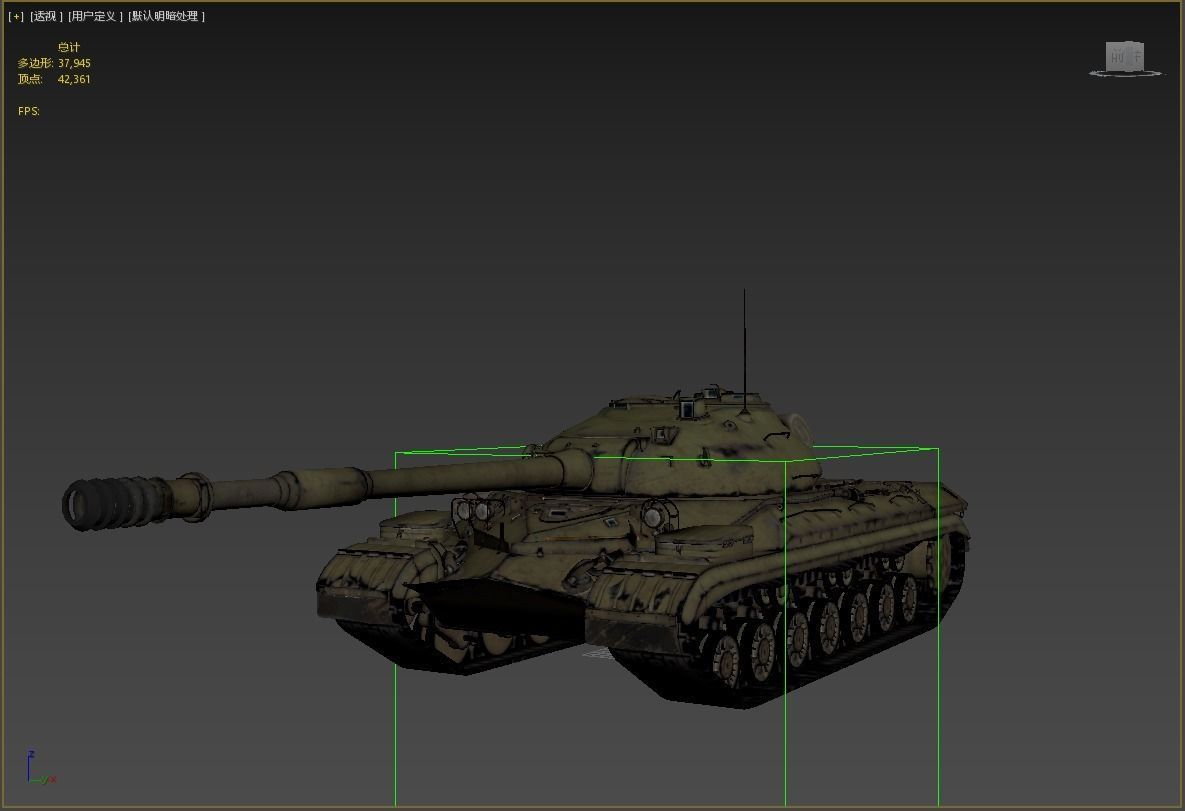Open the 用户定义 viewport settings menu
The image size is (1185, 811).
coord(95,16)
